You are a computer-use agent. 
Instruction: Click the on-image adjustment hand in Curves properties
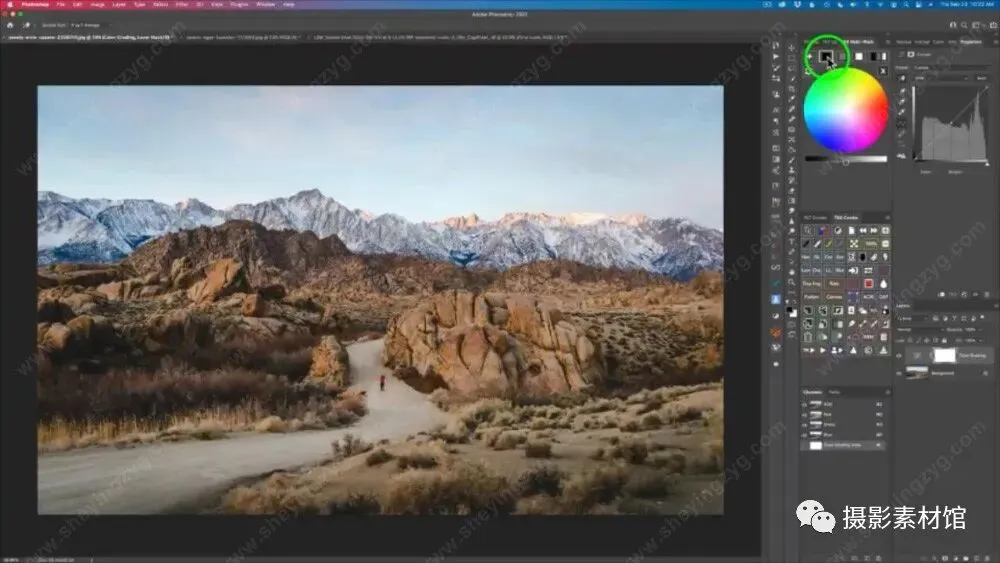pos(902,78)
